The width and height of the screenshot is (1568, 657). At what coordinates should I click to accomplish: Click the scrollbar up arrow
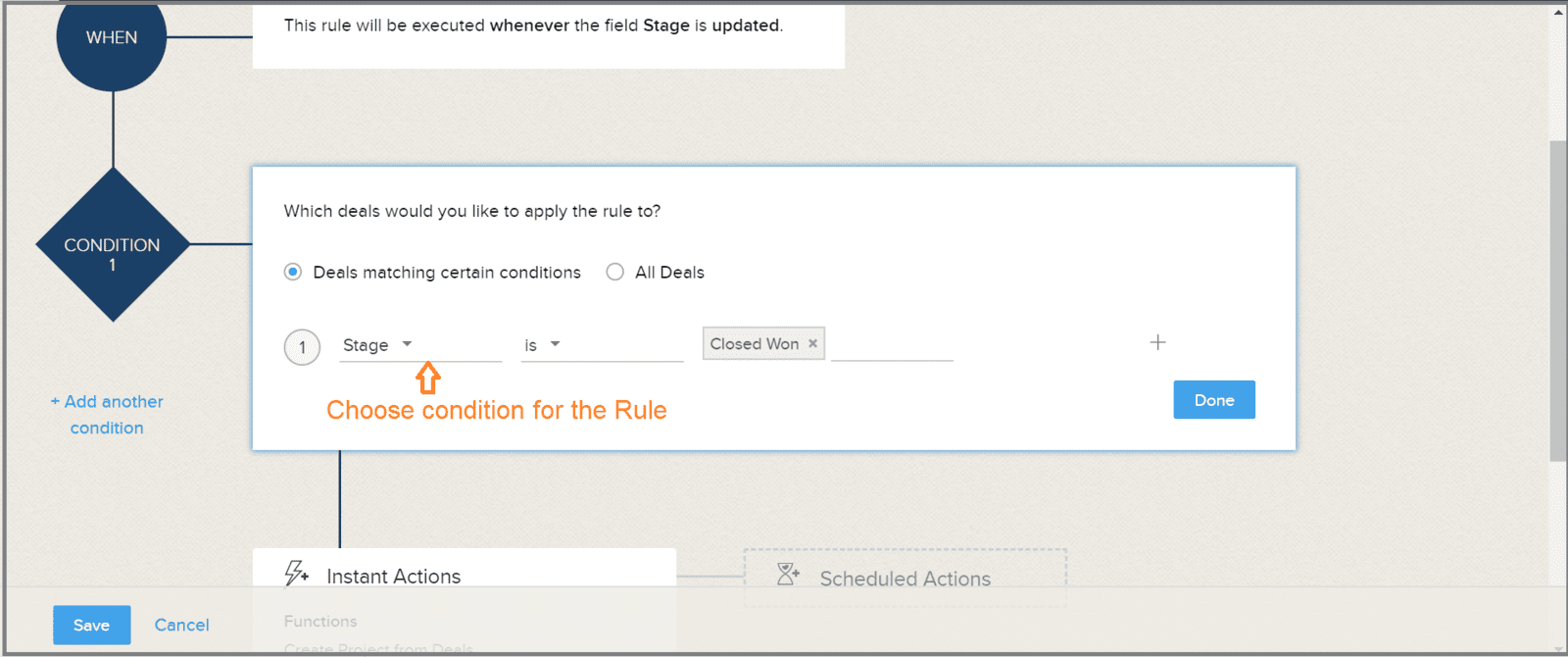click(x=1558, y=13)
